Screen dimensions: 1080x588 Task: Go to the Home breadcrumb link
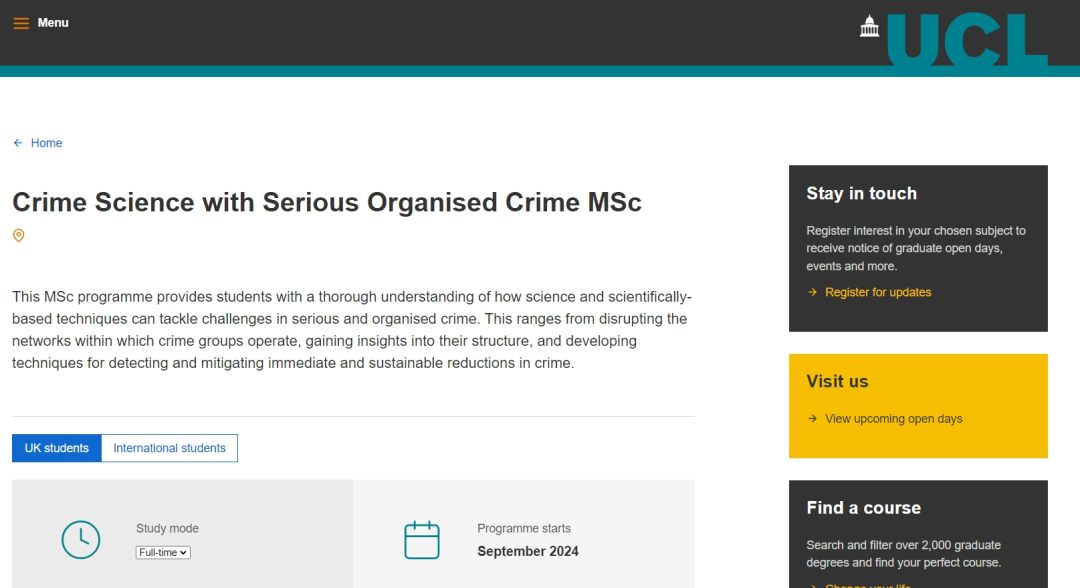tap(46, 143)
